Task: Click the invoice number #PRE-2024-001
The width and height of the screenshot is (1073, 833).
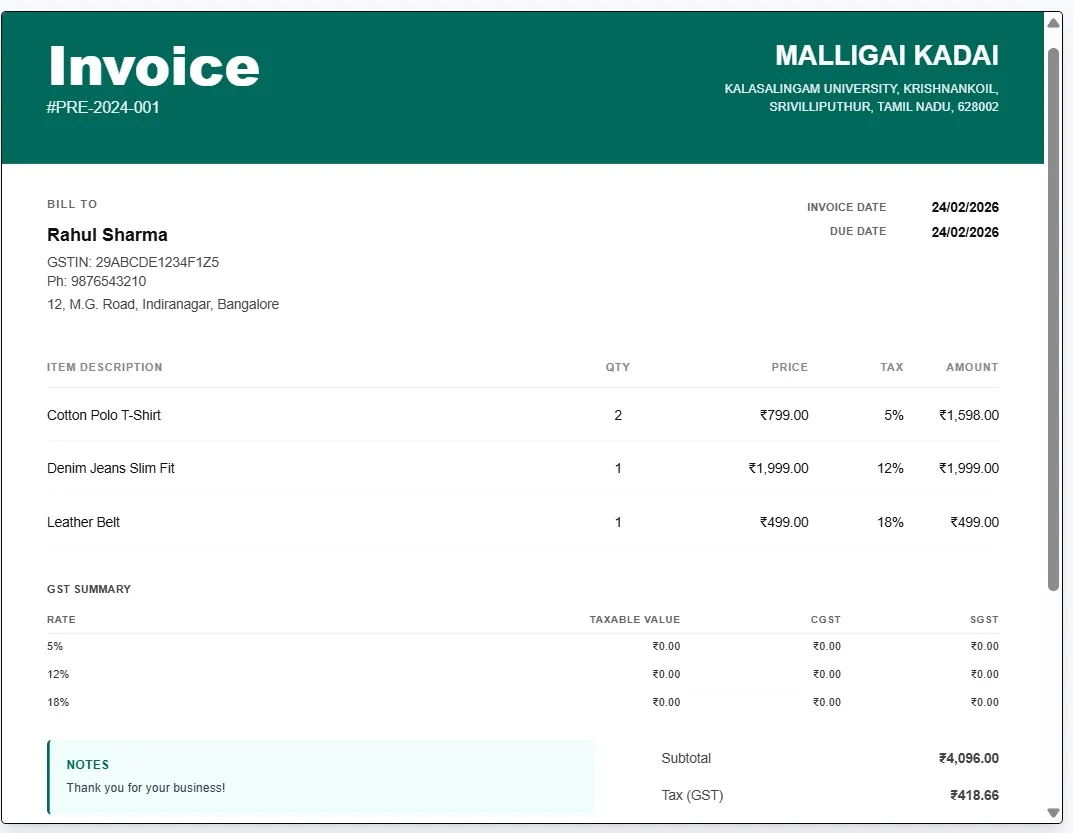Action: coord(103,107)
